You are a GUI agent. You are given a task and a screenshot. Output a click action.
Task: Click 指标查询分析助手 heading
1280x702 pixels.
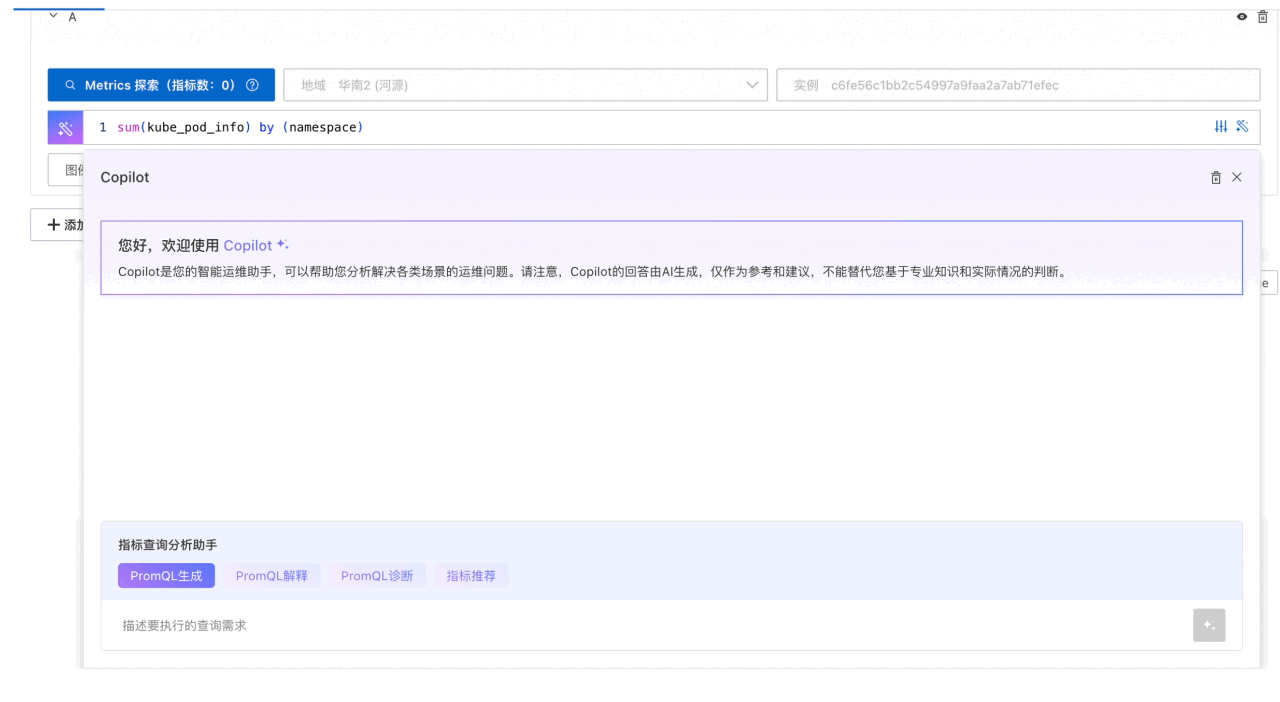point(168,545)
